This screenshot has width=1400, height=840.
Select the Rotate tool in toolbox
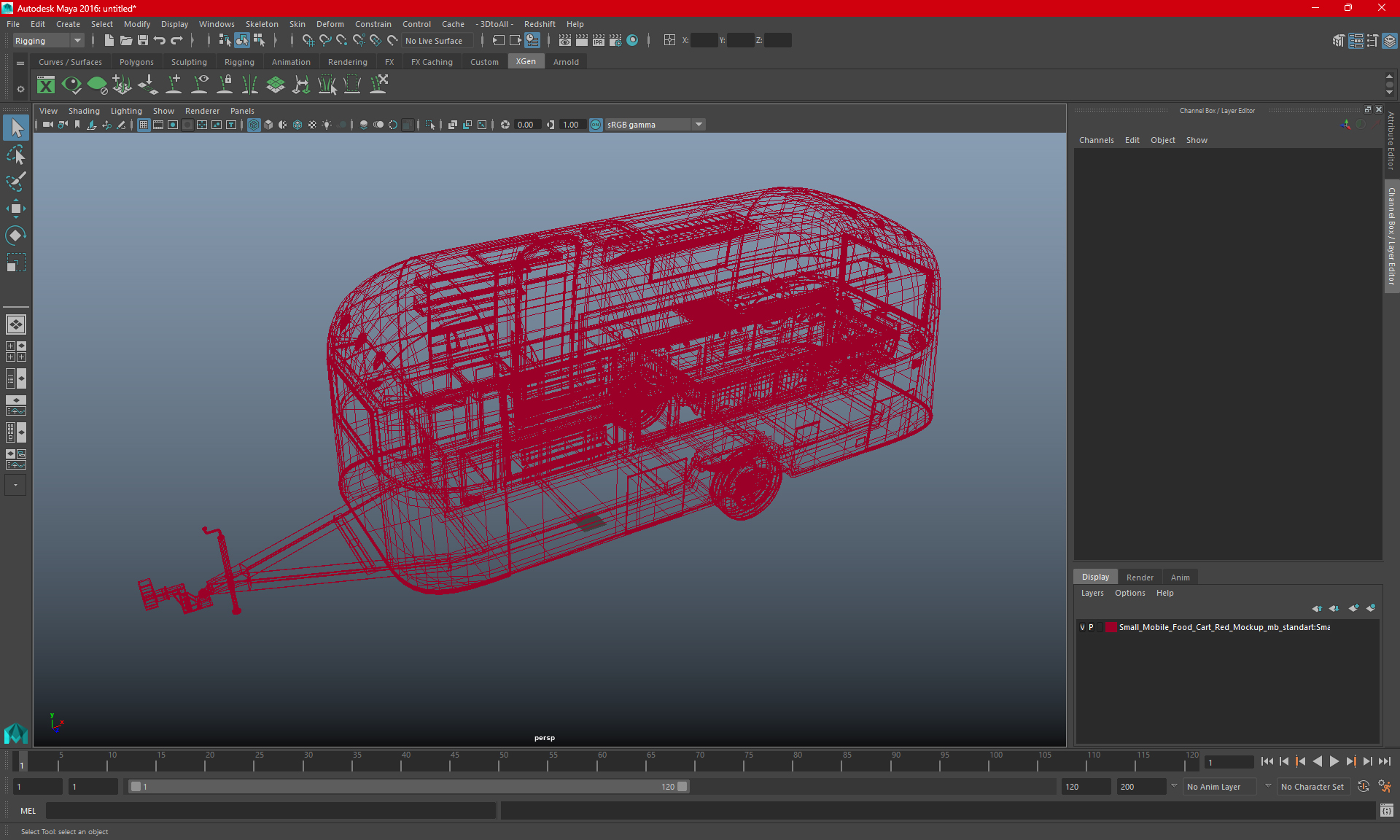(15, 235)
